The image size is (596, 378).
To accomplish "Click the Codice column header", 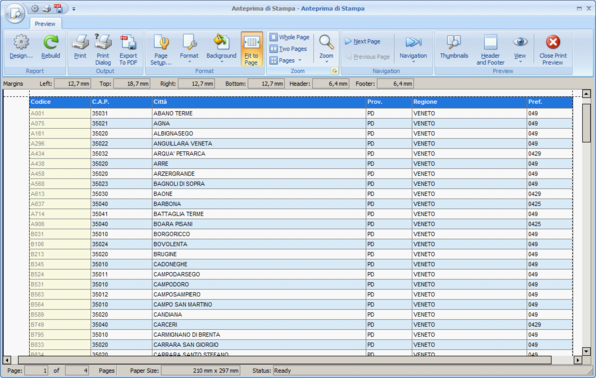I will 60,102.
